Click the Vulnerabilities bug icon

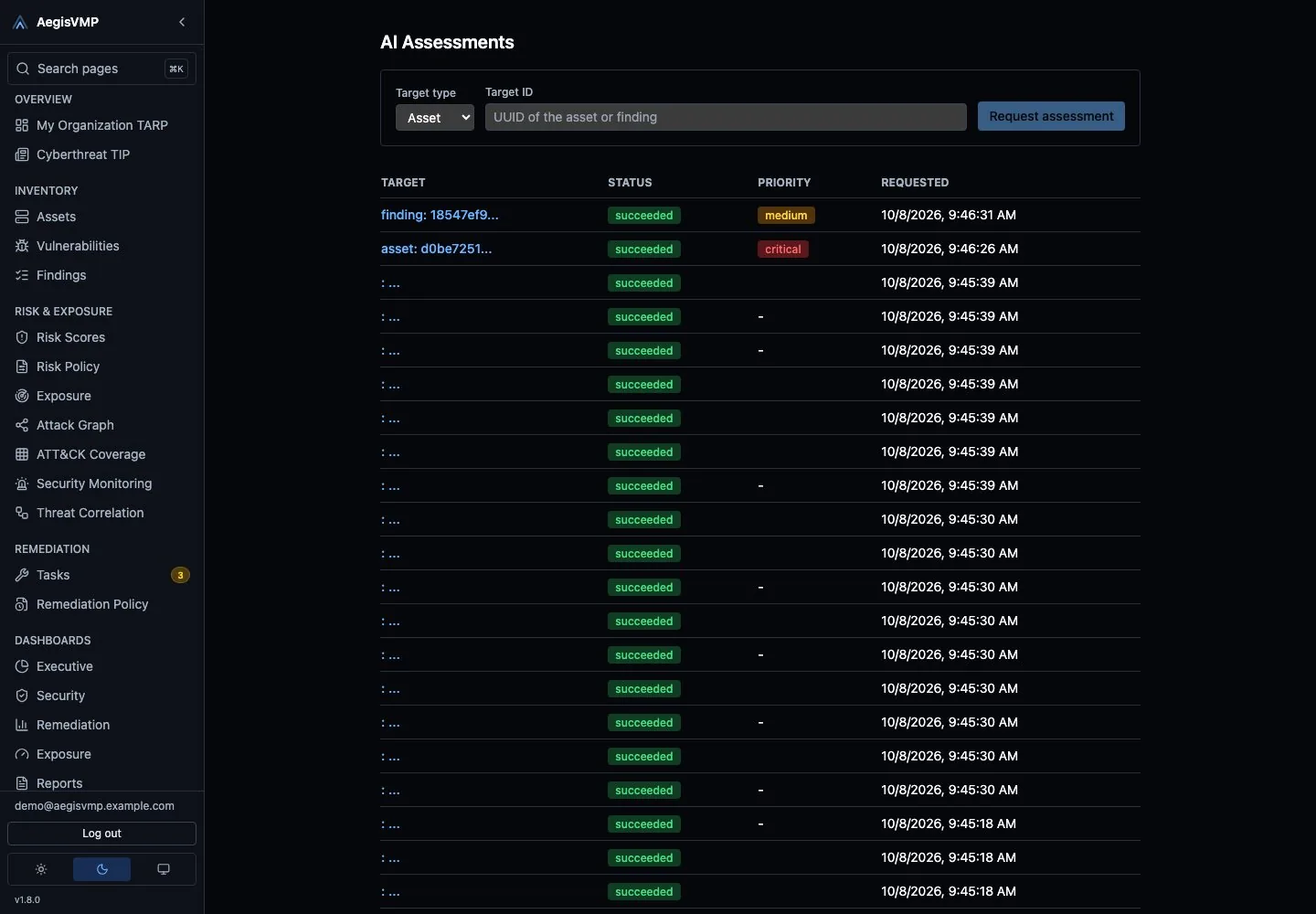[x=22, y=246]
